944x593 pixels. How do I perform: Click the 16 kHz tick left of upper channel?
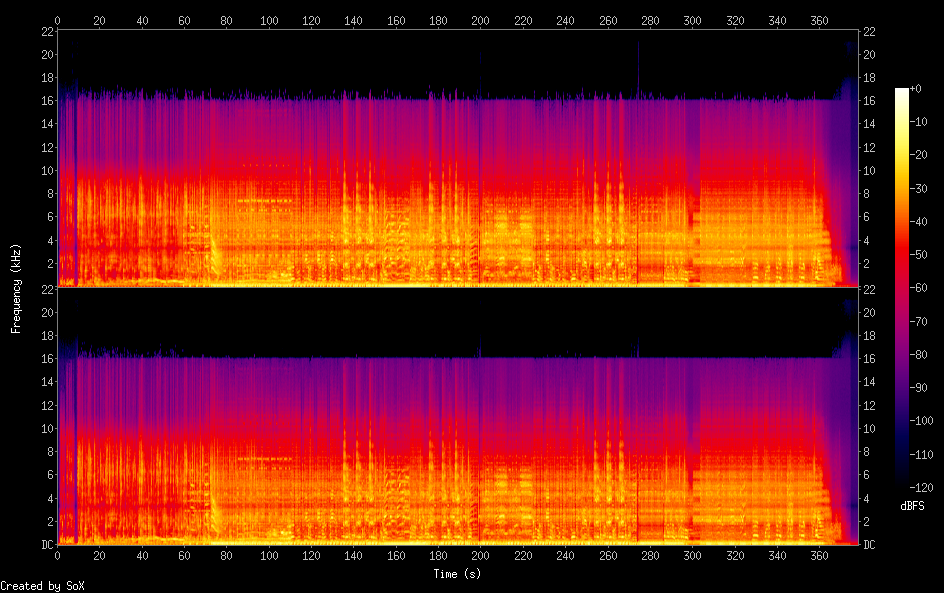point(47,101)
